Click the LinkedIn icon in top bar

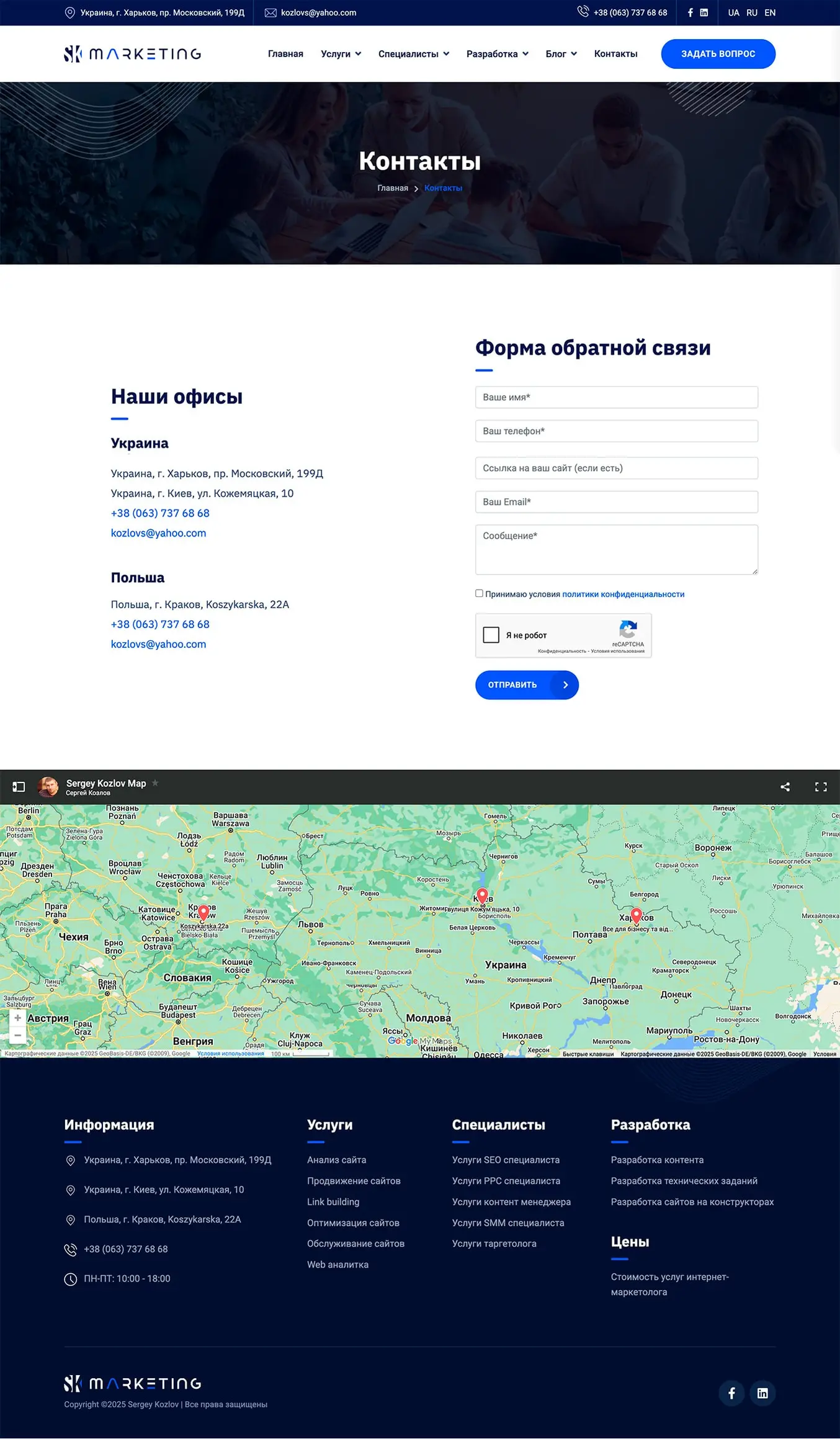point(704,12)
